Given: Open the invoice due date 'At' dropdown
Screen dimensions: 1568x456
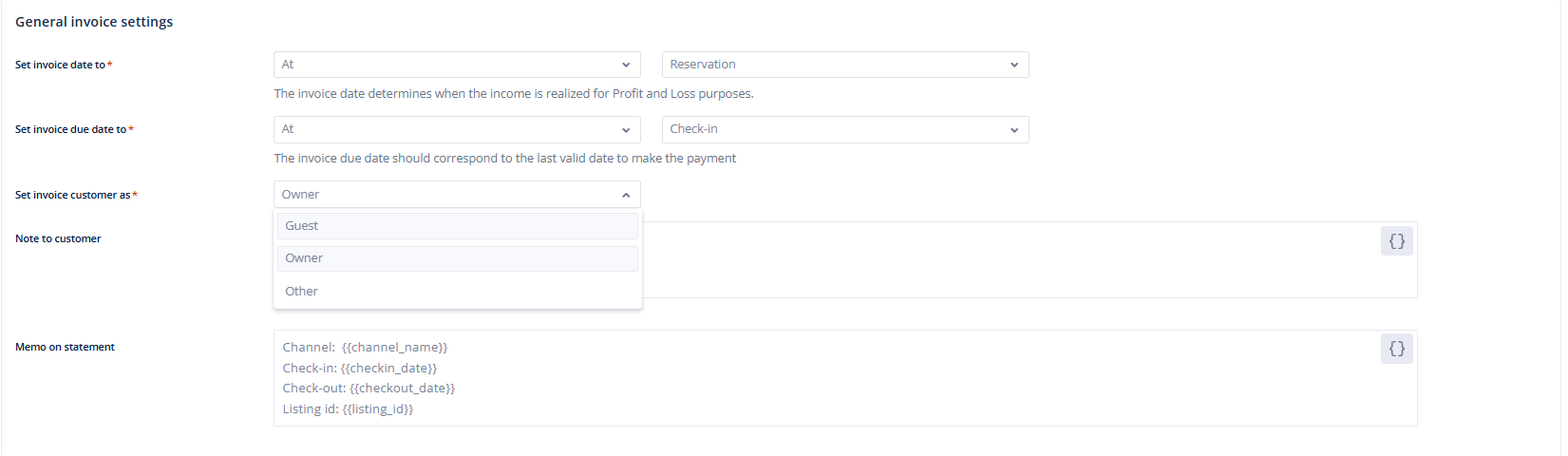Looking at the screenshot, I should pyautogui.click(x=457, y=129).
